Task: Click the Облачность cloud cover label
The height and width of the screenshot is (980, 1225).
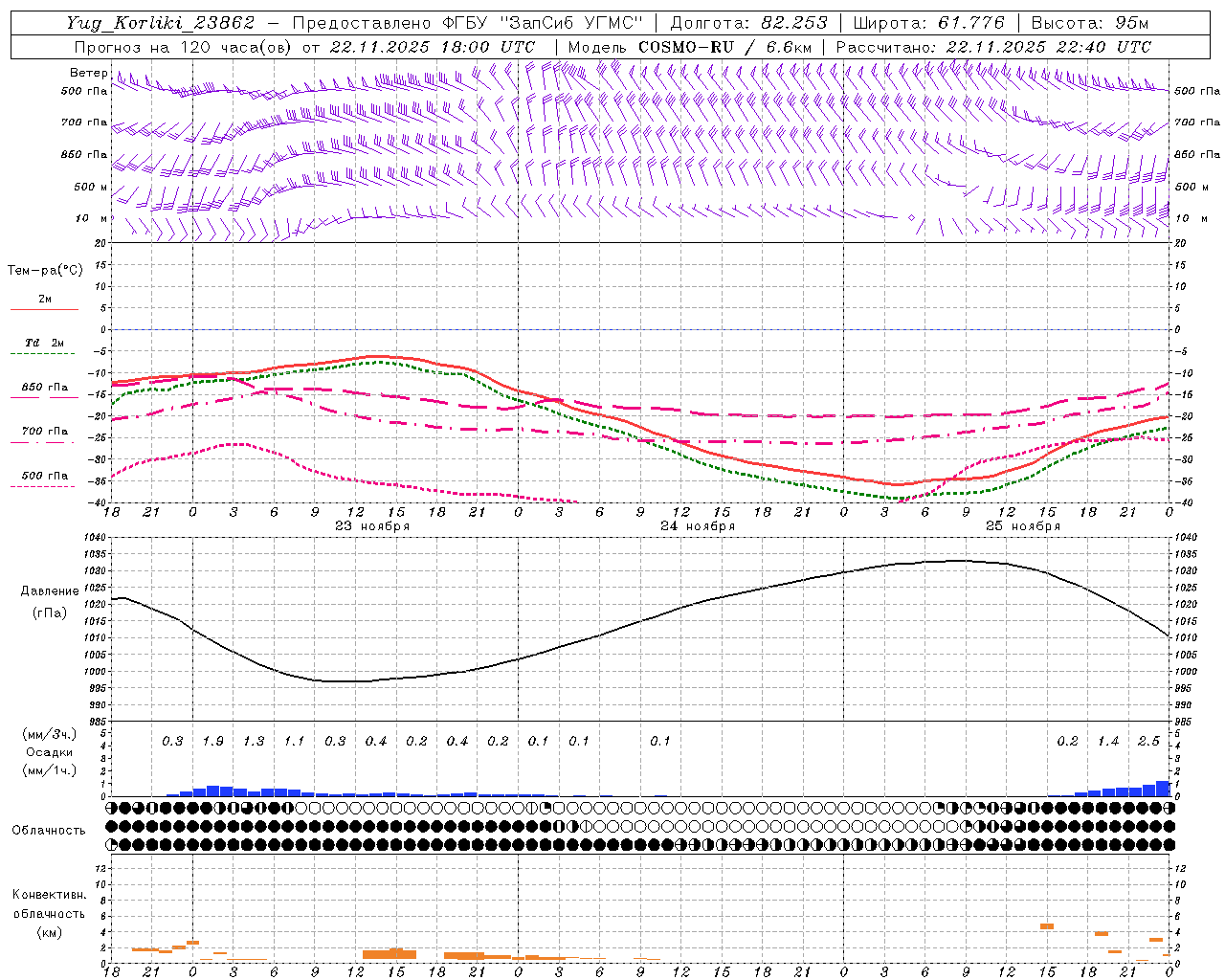Action: click(49, 831)
